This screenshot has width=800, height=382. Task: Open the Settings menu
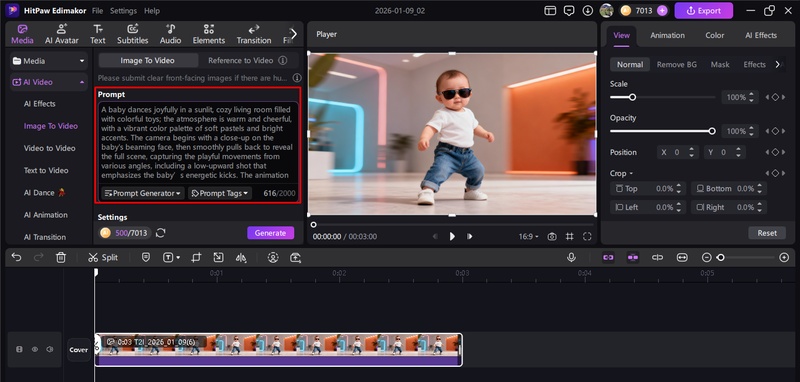(123, 11)
